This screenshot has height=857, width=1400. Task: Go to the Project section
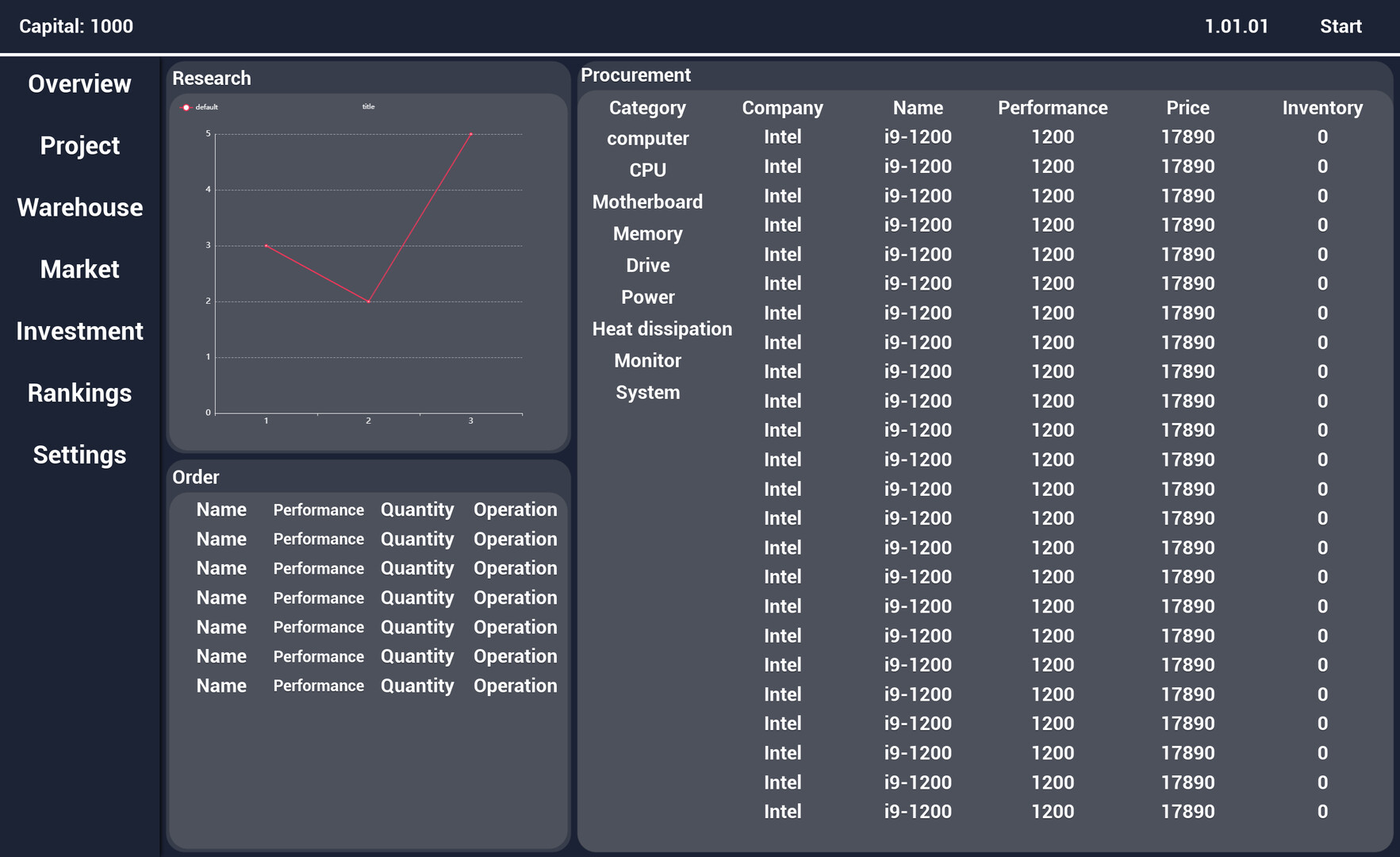(79, 146)
